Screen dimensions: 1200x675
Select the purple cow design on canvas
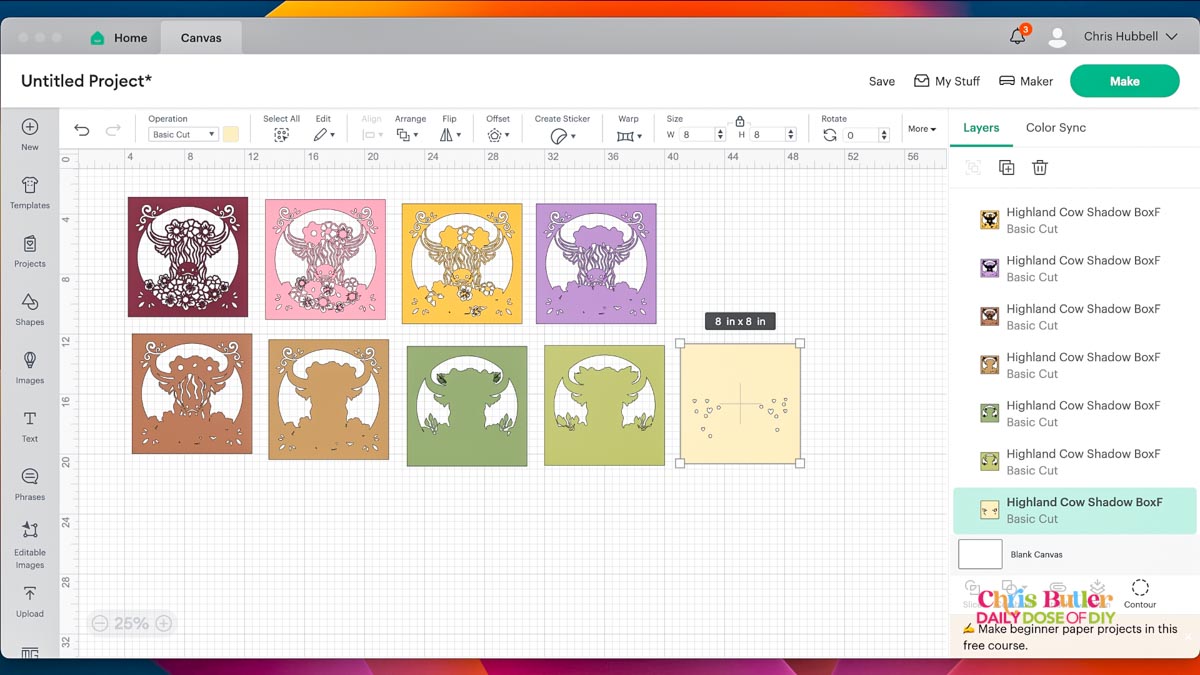[x=596, y=263]
